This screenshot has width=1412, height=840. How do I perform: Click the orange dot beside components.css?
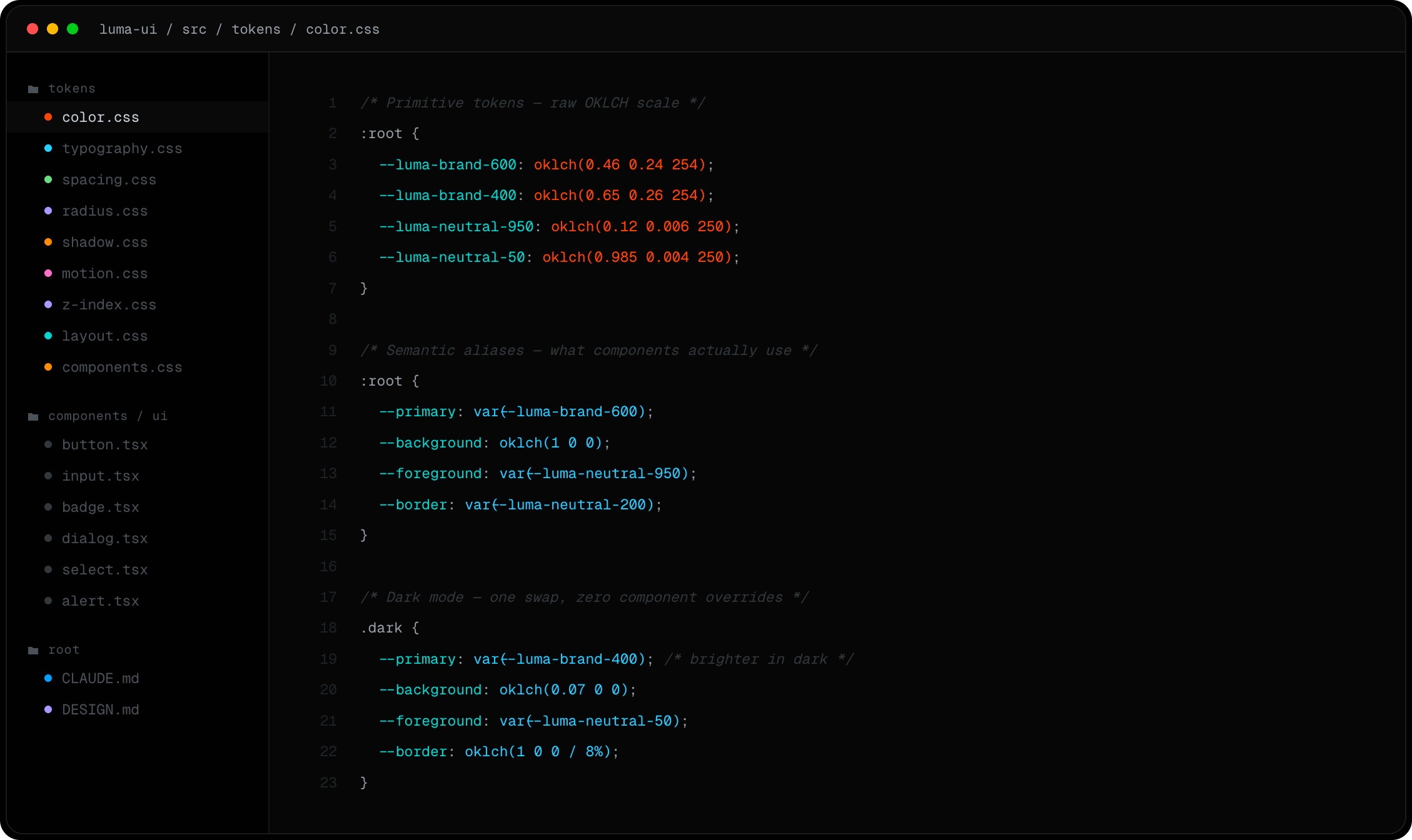48,367
